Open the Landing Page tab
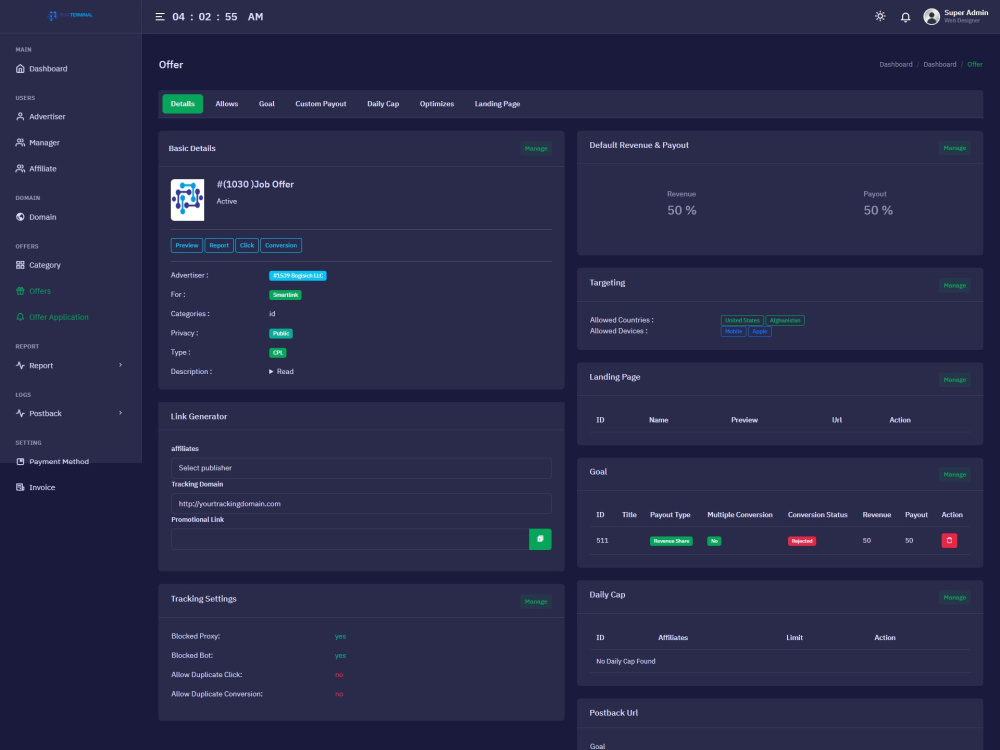The height and width of the screenshot is (750, 1000). [x=497, y=104]
